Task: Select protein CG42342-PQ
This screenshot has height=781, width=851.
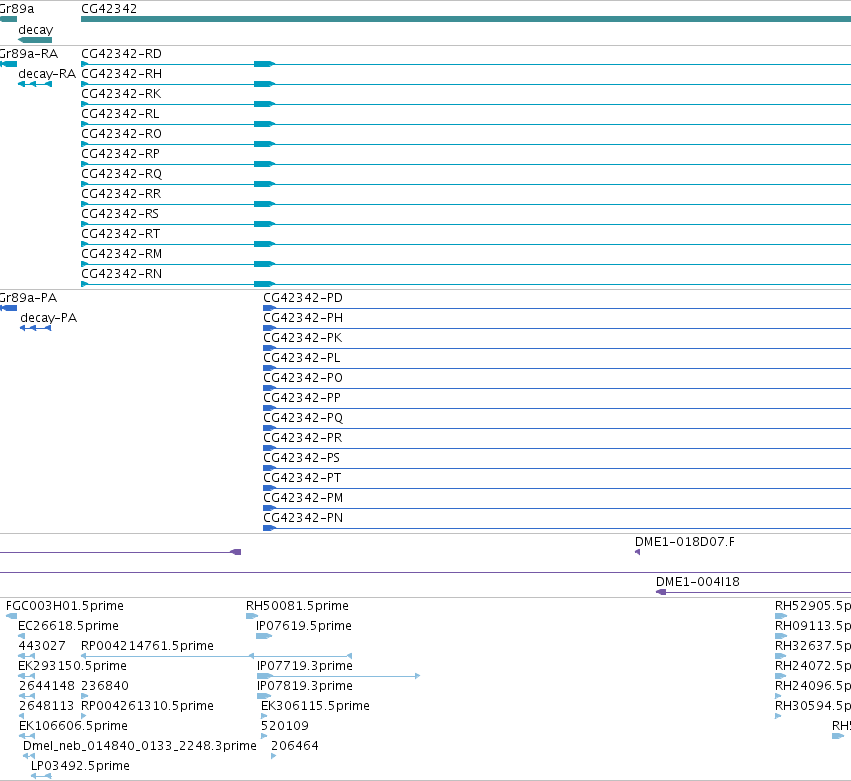Action: [x=303, y=418]
